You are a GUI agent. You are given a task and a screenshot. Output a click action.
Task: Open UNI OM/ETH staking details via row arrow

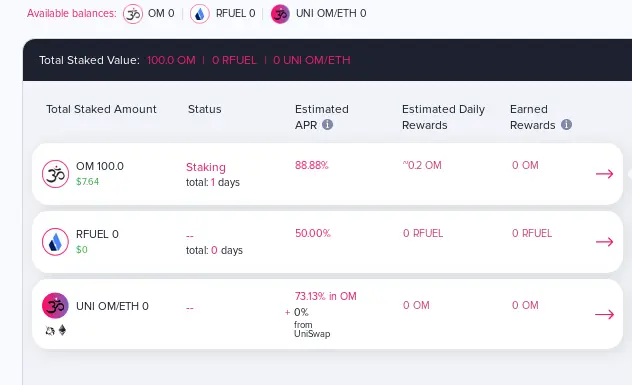coord(605,314)
